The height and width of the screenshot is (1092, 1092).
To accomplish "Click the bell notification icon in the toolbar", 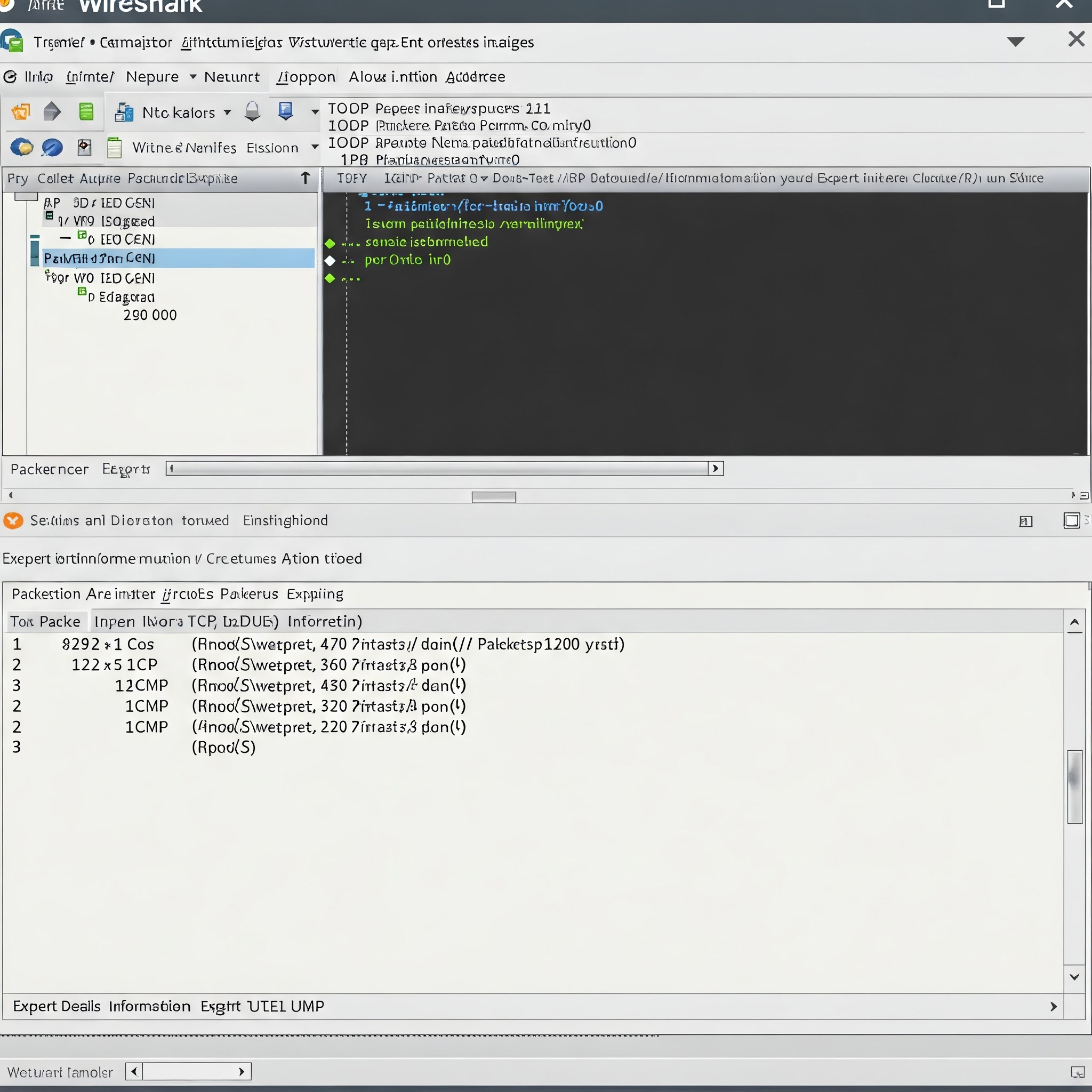I will tap(253, 111).
